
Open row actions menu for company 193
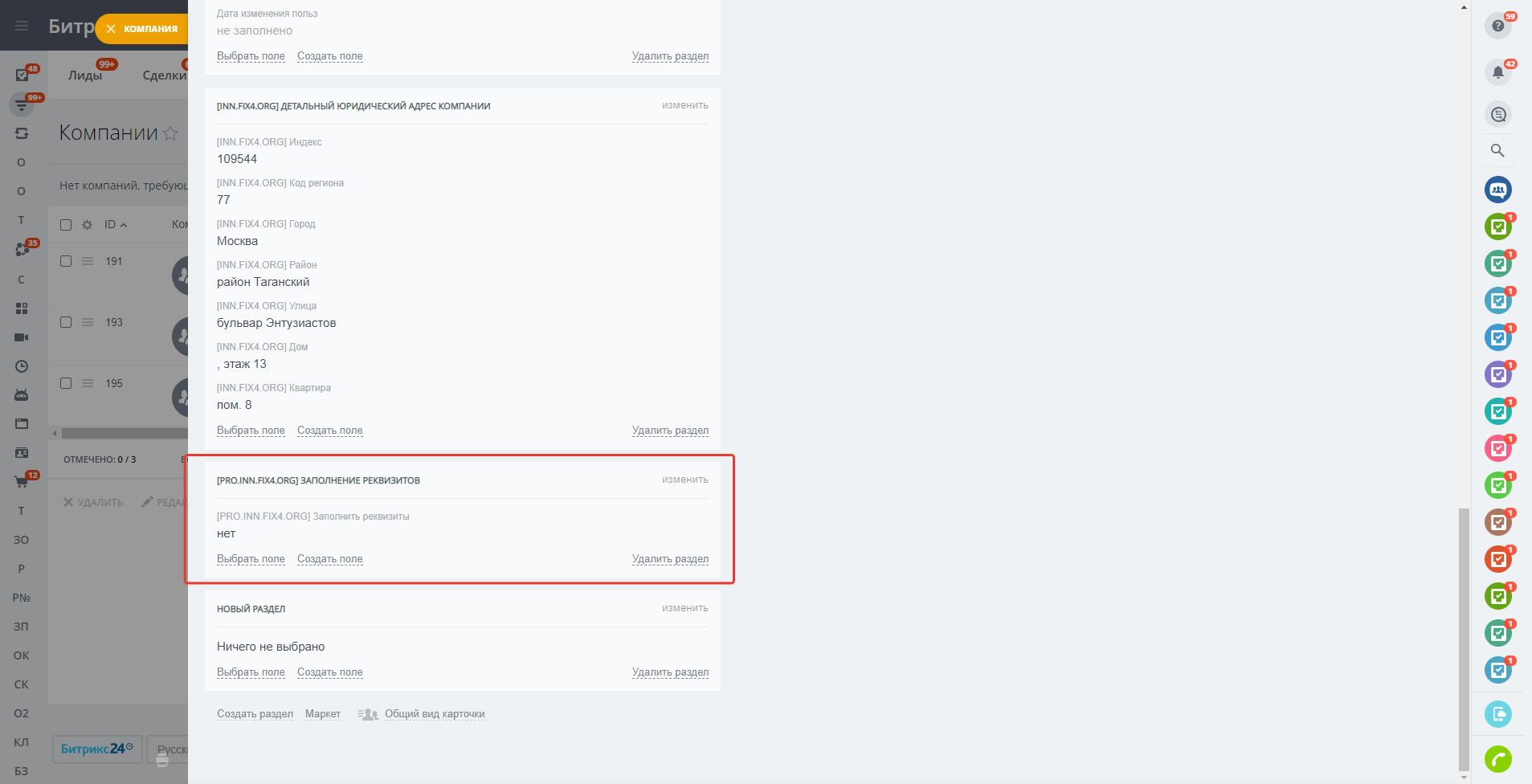[x=88, y=322]
